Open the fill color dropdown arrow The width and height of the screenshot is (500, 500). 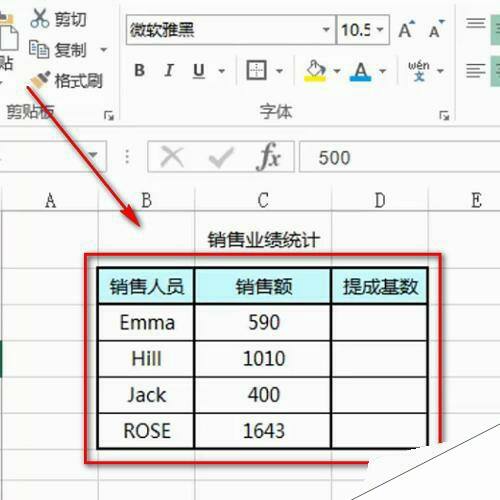point(337,71)
